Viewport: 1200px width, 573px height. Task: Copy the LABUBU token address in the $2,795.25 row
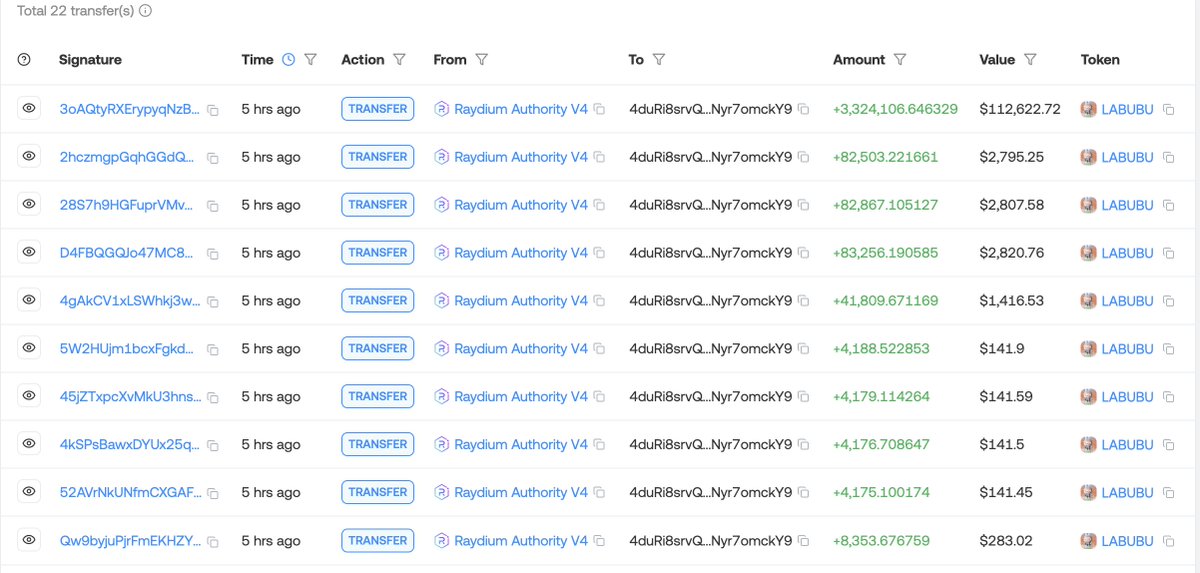pyautogui.click(x=1168, y=157)
